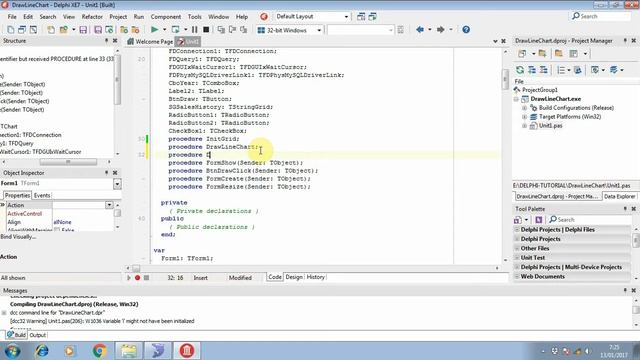Open Windows Explorer folder on taskbar
Viewport: 640px width, 360px height.
(x=129, y=351)
